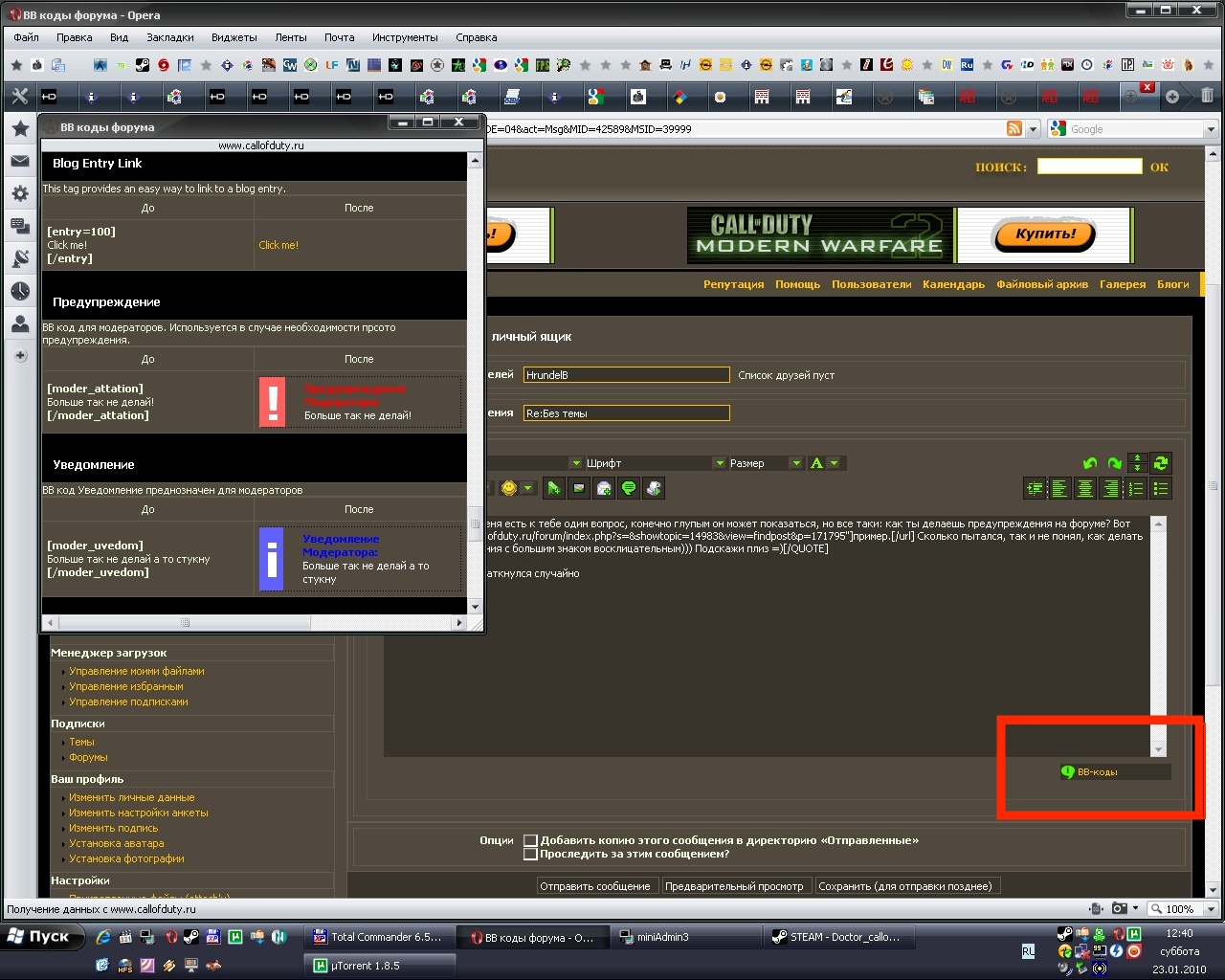Image resolution: width=1225 pixels, height=980 pixels.
Task: Pick a text color with the green A
Action: pyautogui.click(x=816, y=463)
